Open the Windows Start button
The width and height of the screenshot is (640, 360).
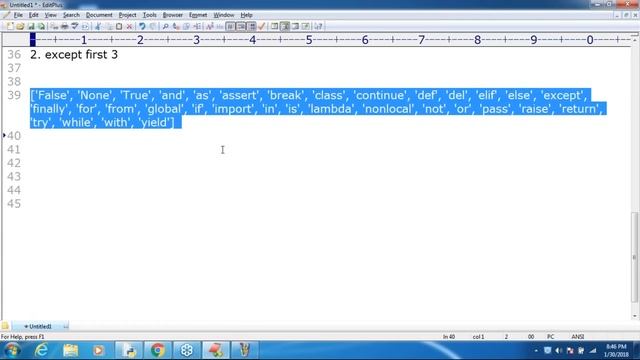click(12, 350)
